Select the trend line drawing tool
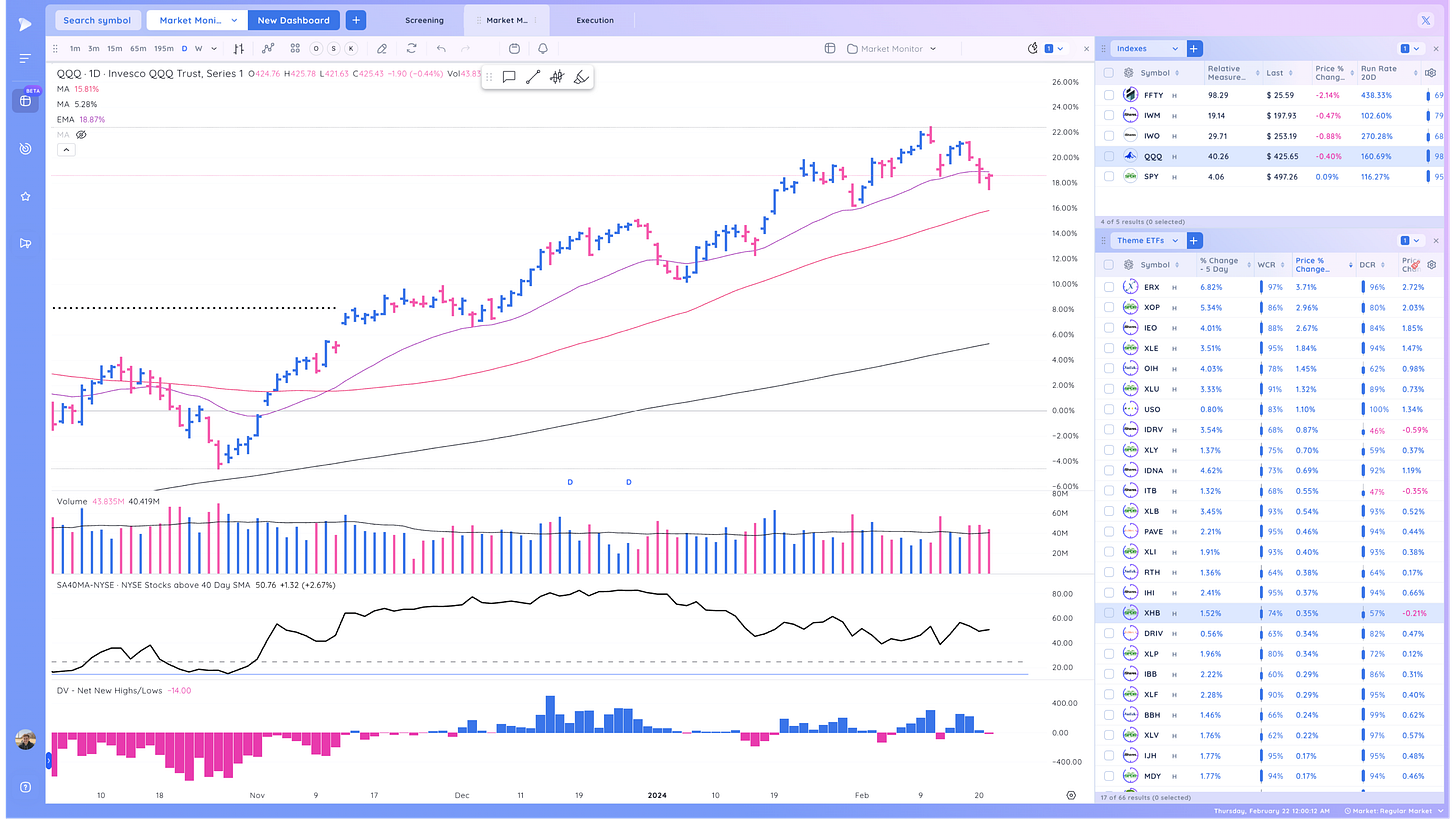 (533, 77)
